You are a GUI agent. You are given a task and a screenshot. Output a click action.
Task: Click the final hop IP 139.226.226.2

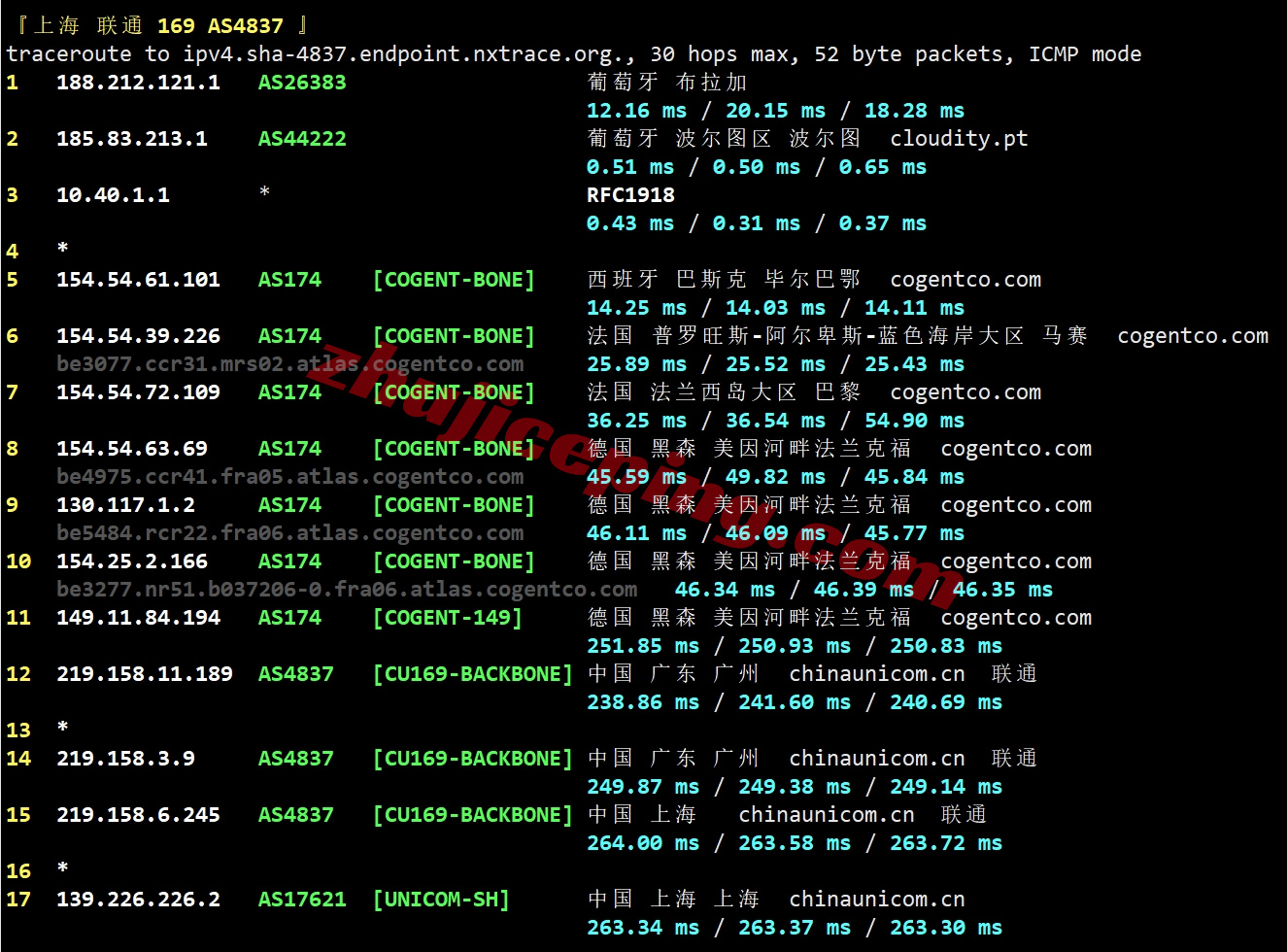(x=138, y=900)
